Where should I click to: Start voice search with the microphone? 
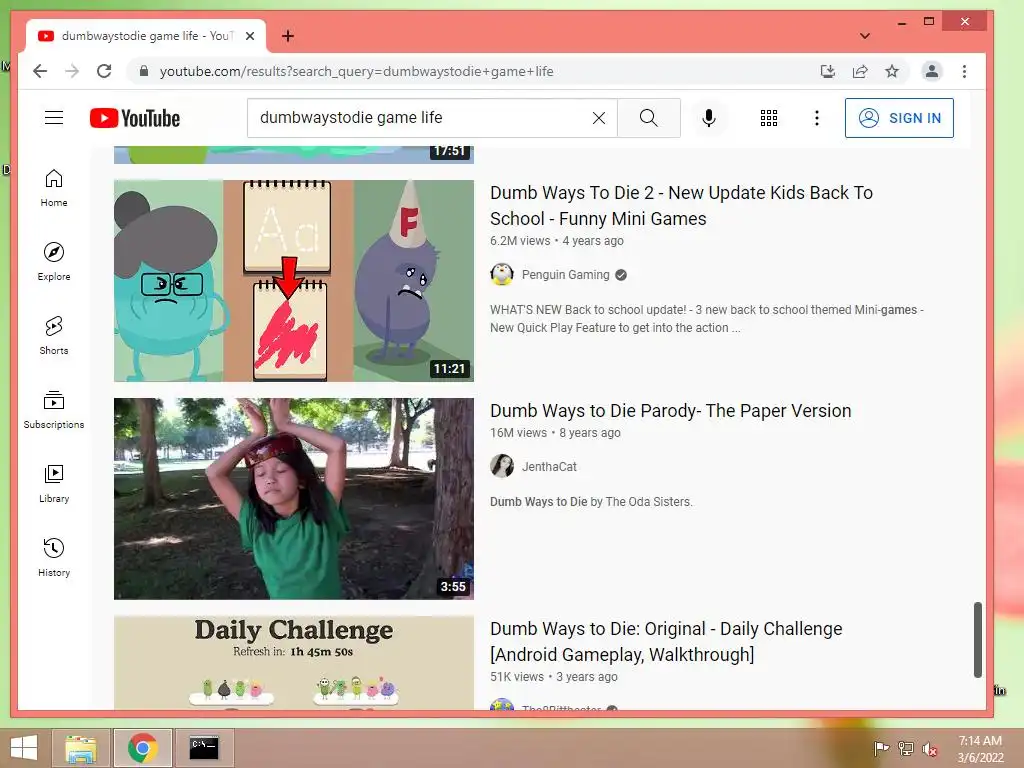pos(709,118)
